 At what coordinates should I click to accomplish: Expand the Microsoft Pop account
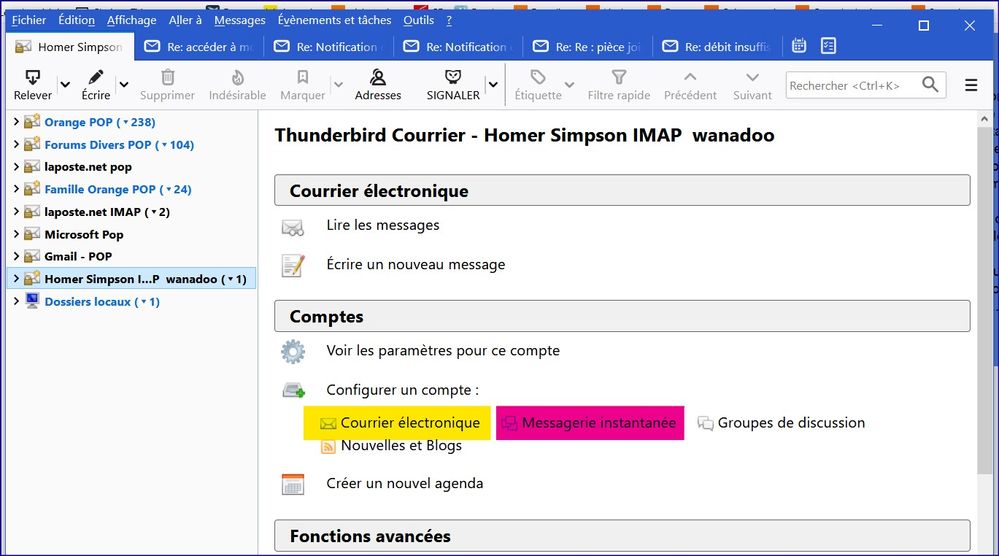point(16,234)
